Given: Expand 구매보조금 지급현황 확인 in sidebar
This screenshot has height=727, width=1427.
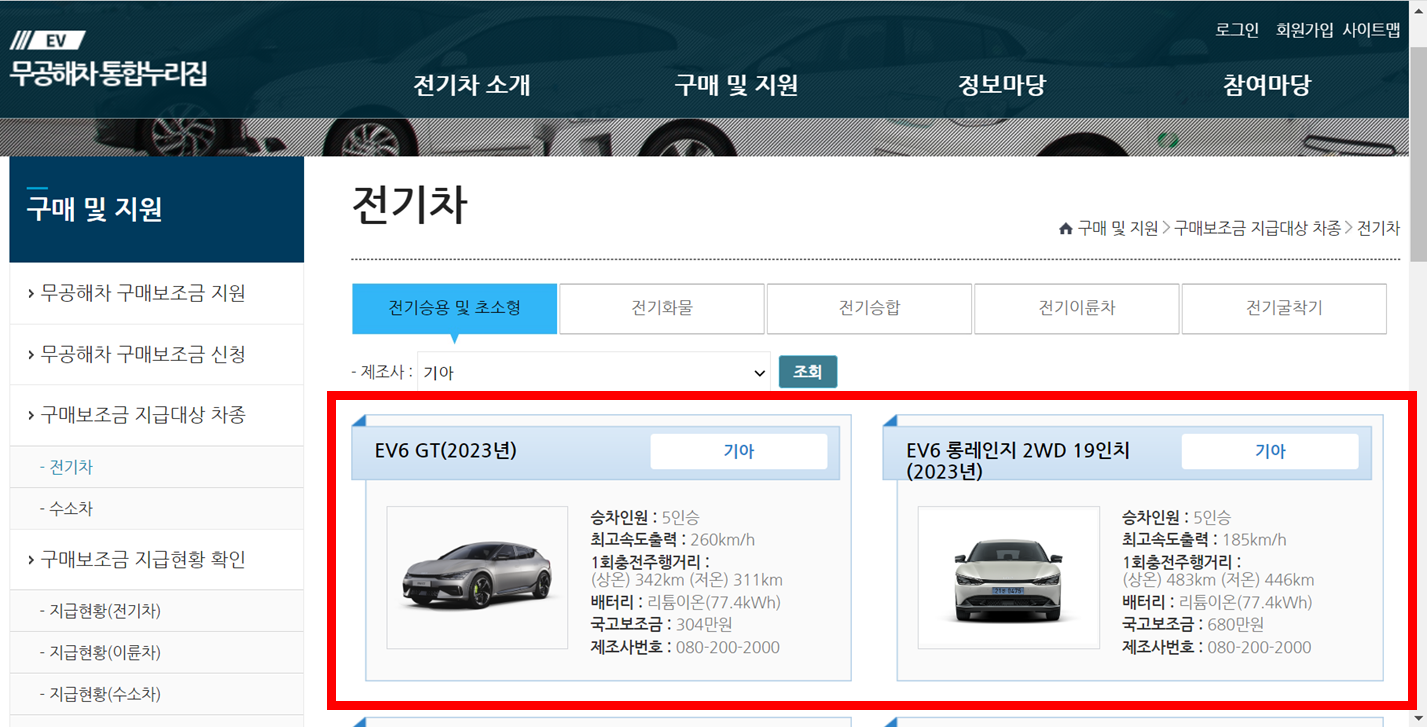Looking at the screenshot, I should click(157, 559).
